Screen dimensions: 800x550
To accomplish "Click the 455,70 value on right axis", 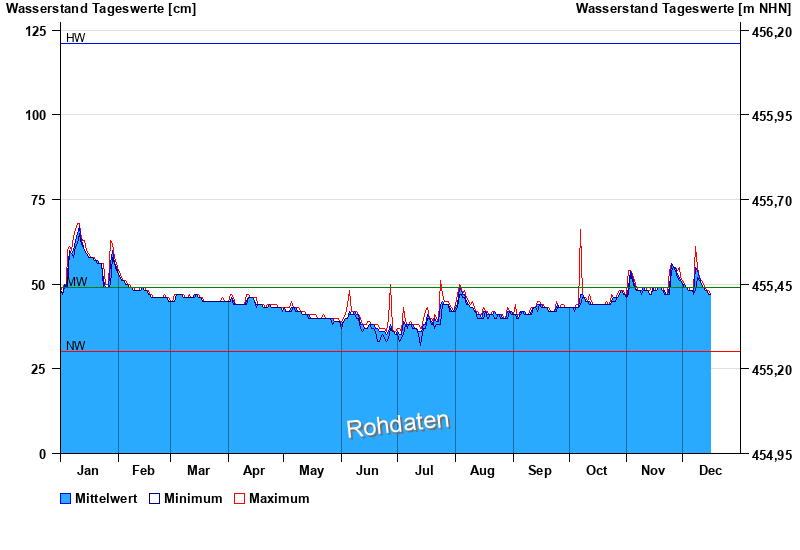I will click(x=771, y=201).
